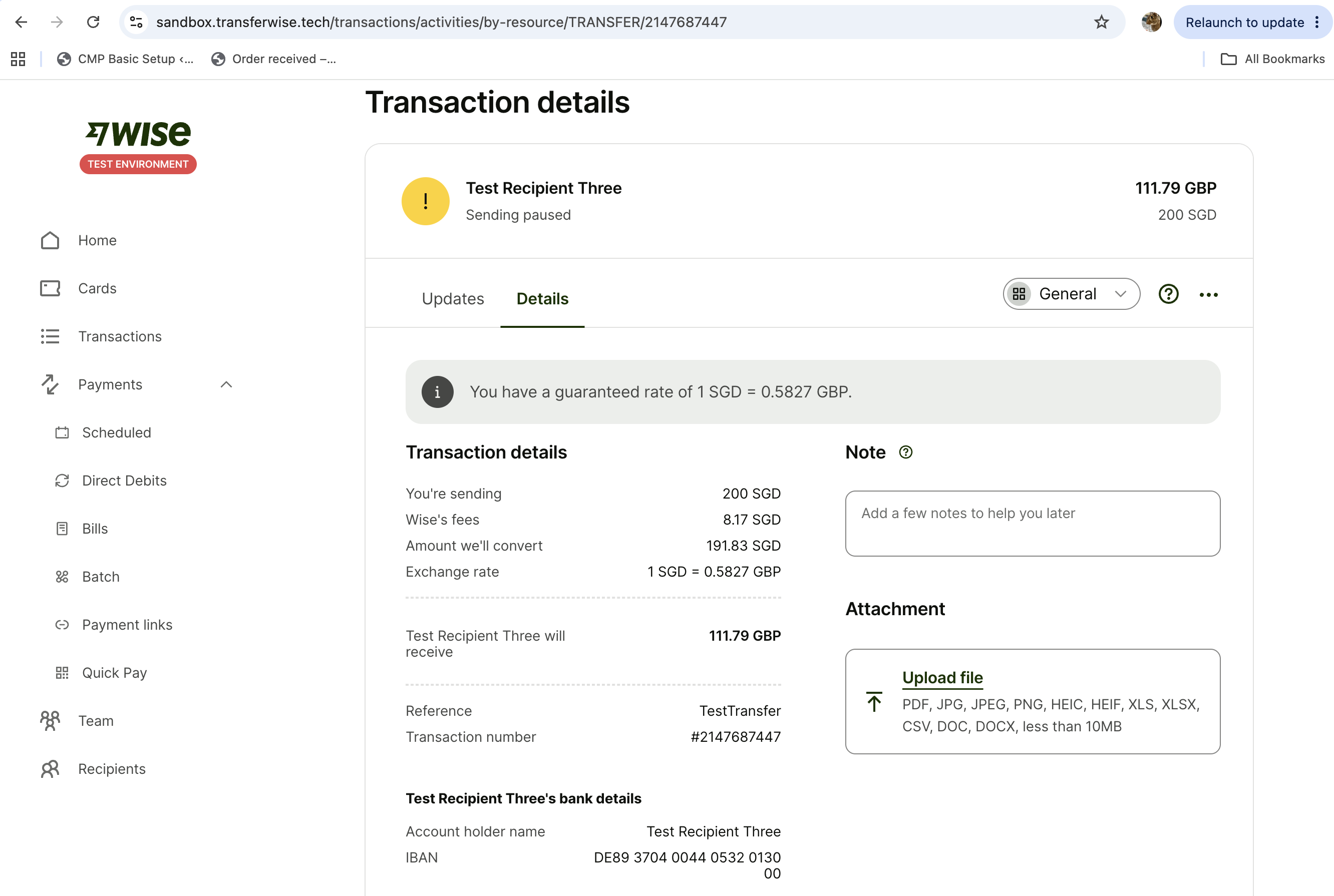Open Team page
Screen dimensions: 1334x896
96,721
